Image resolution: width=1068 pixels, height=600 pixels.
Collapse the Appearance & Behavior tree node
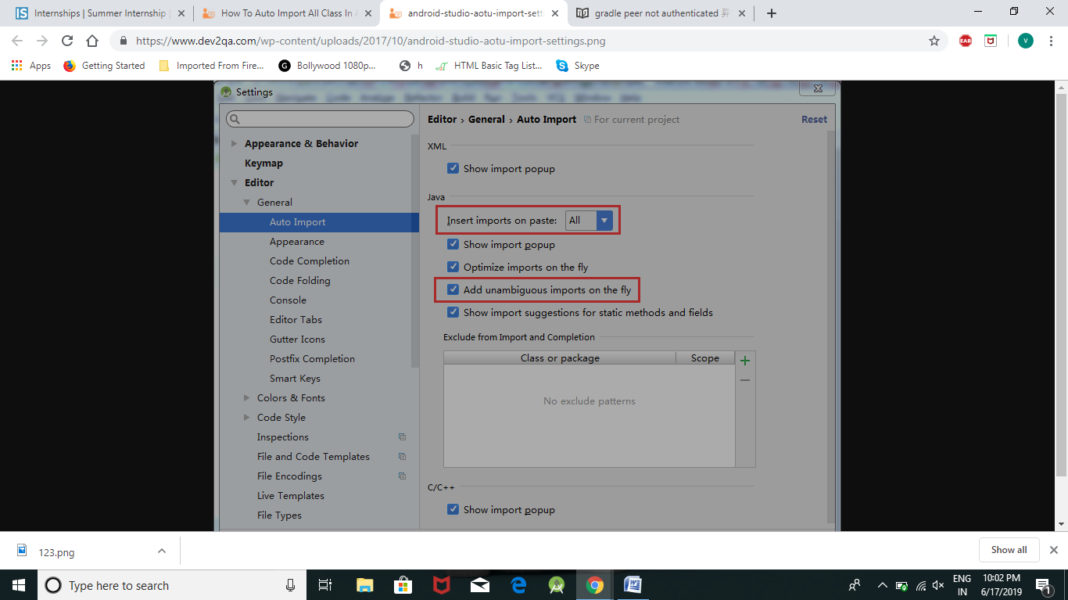click(232, 143)
